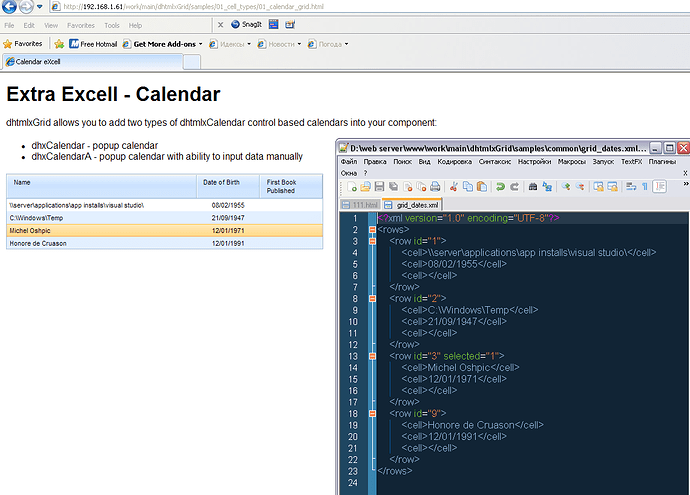Image resolution: width=690 pixels, height=495 pixels.
Task: Open the browser Tools menu
Action: pos(112,24)
